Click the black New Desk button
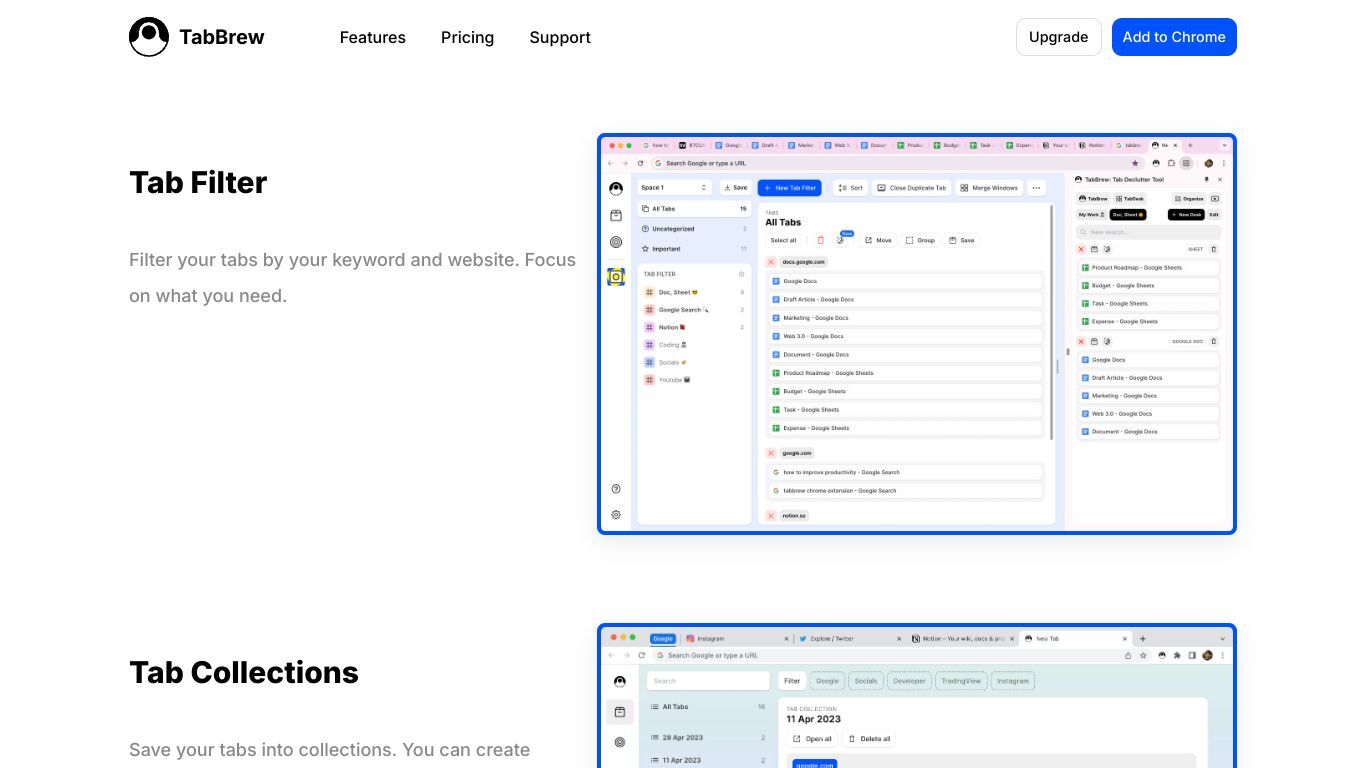Image resolution: width=1366 pixels, height=768 pixels. click(1186, 215)
